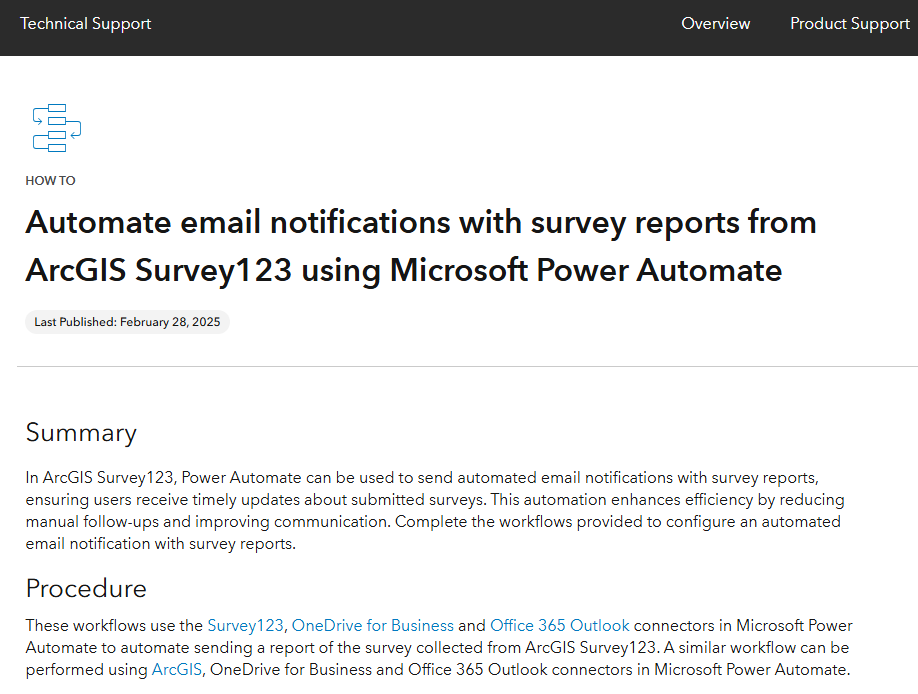Viewport: 918px width, 694px height.
Task: Select the Last Published February 28, 2025 badge
Action: point(127,322)
